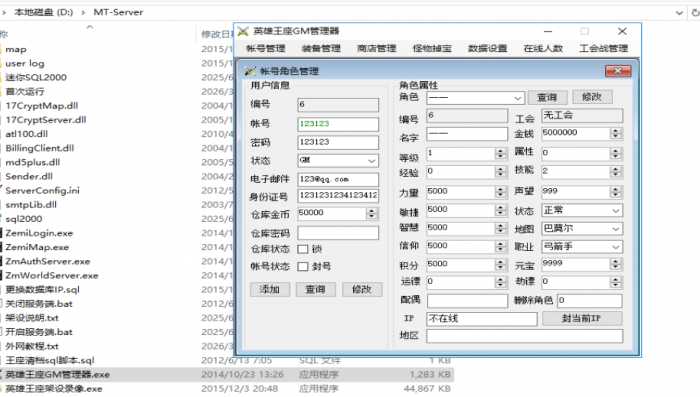Open the 装备管理 menu
The width and height of the screenshot is (700, 397).
pyautogui.click(x=321, y=48)
